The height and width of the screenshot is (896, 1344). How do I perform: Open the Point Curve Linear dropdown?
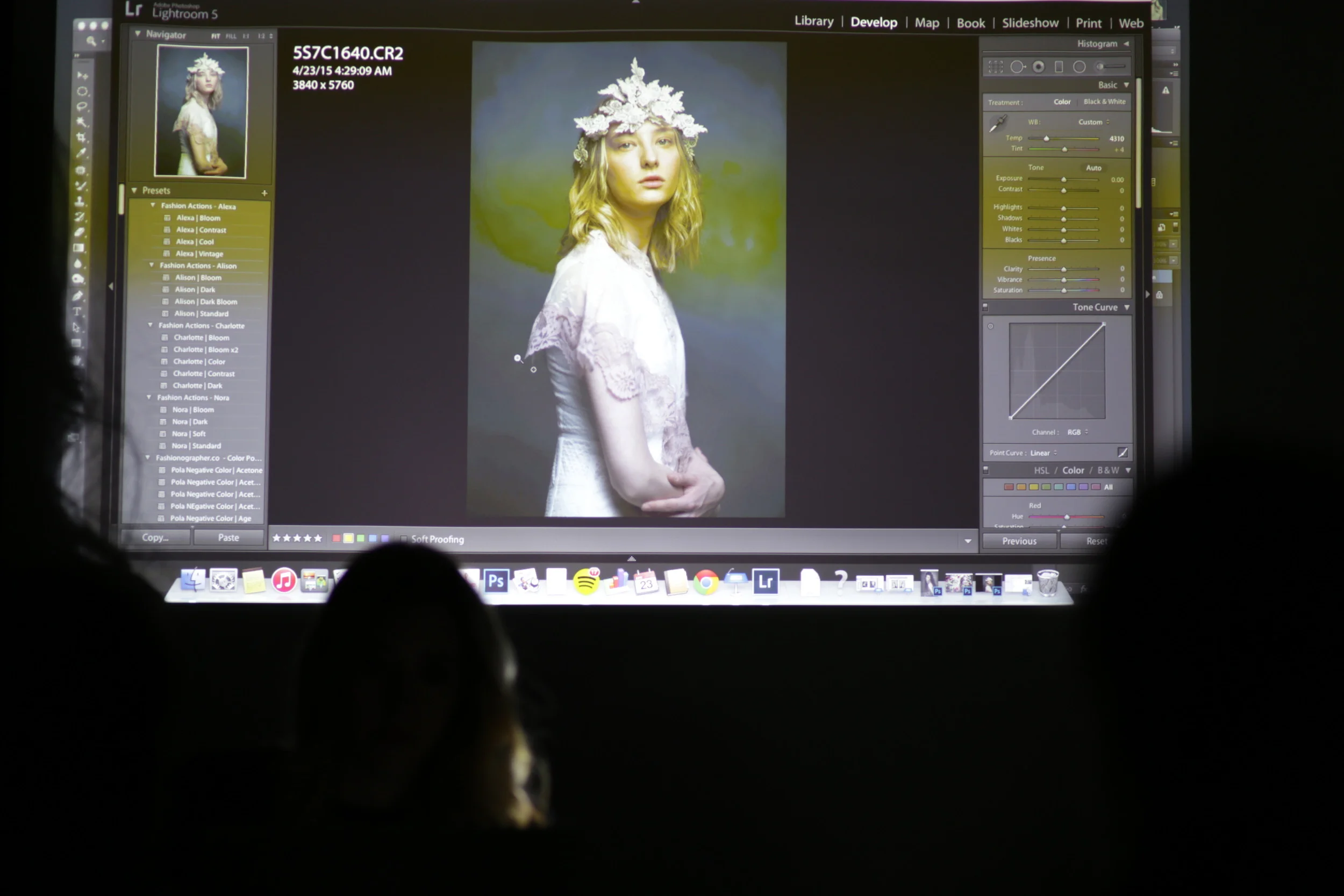click(x=1043, y=453)
